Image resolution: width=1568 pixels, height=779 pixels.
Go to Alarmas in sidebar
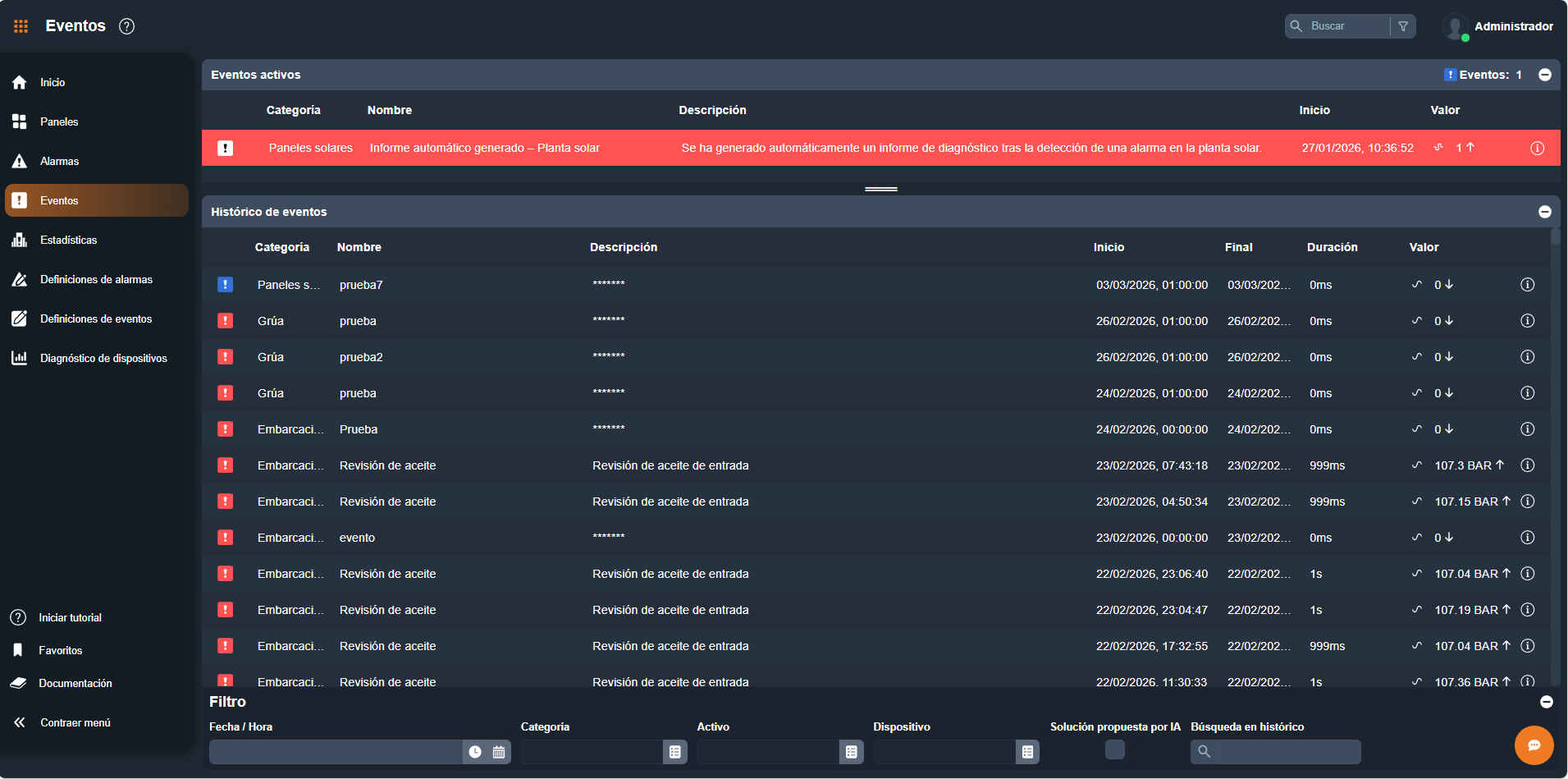point(59,162)
